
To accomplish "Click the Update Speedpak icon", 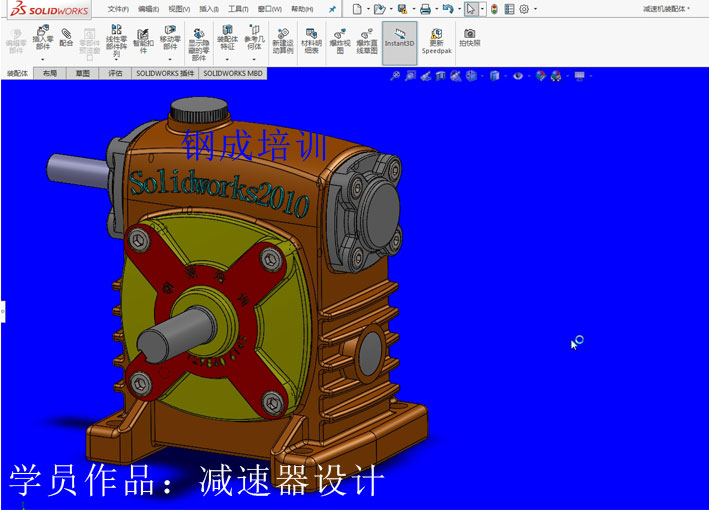I will coord(436,33).
